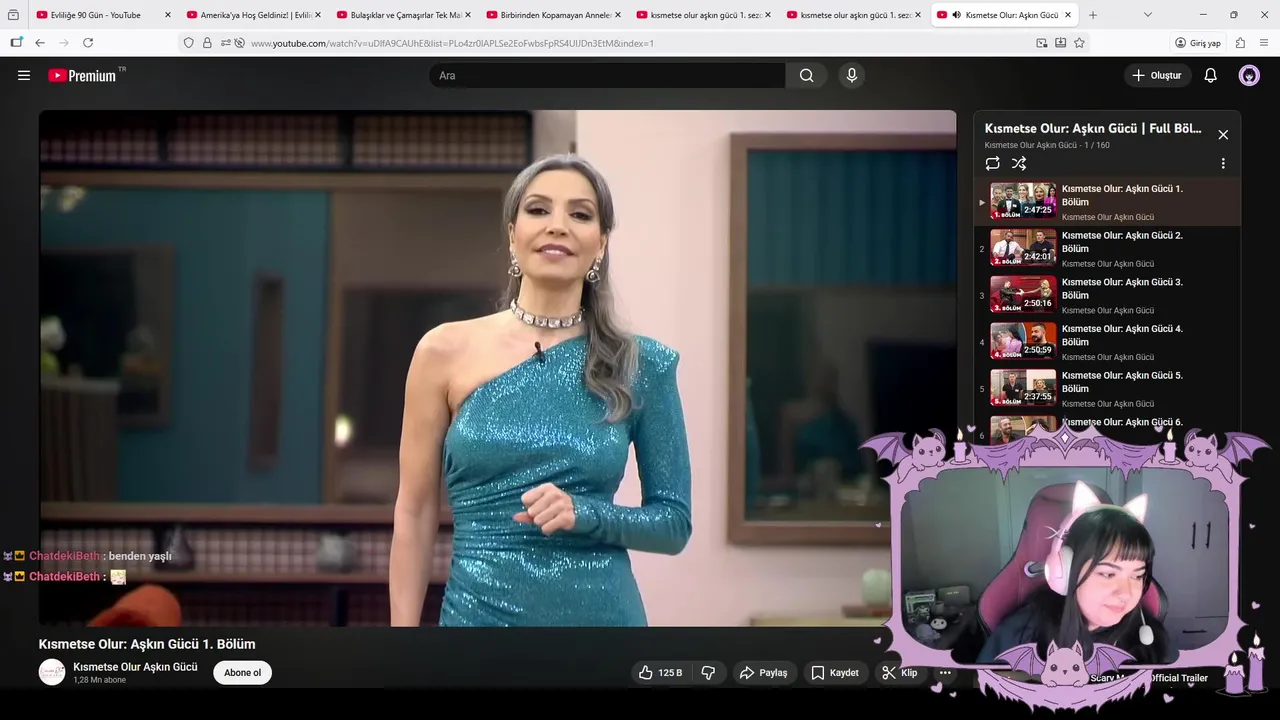Select Kısmetse Olur: Aşkın Gücü 4. Bölüm title
This screenshot has width=1280, height=720.
tap(1122, 335)
